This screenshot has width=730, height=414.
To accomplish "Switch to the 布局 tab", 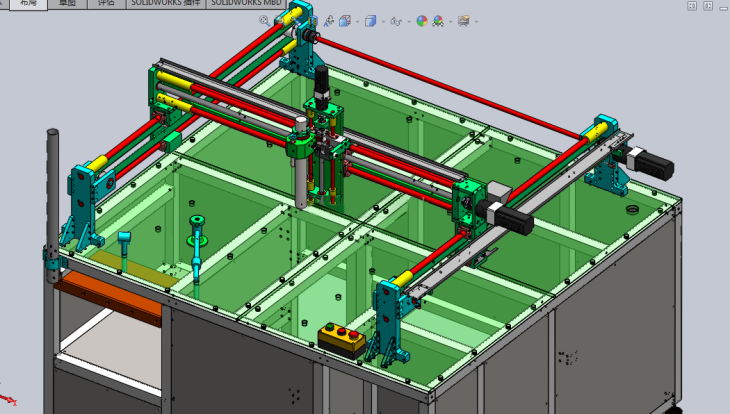I will click(24, 4).
